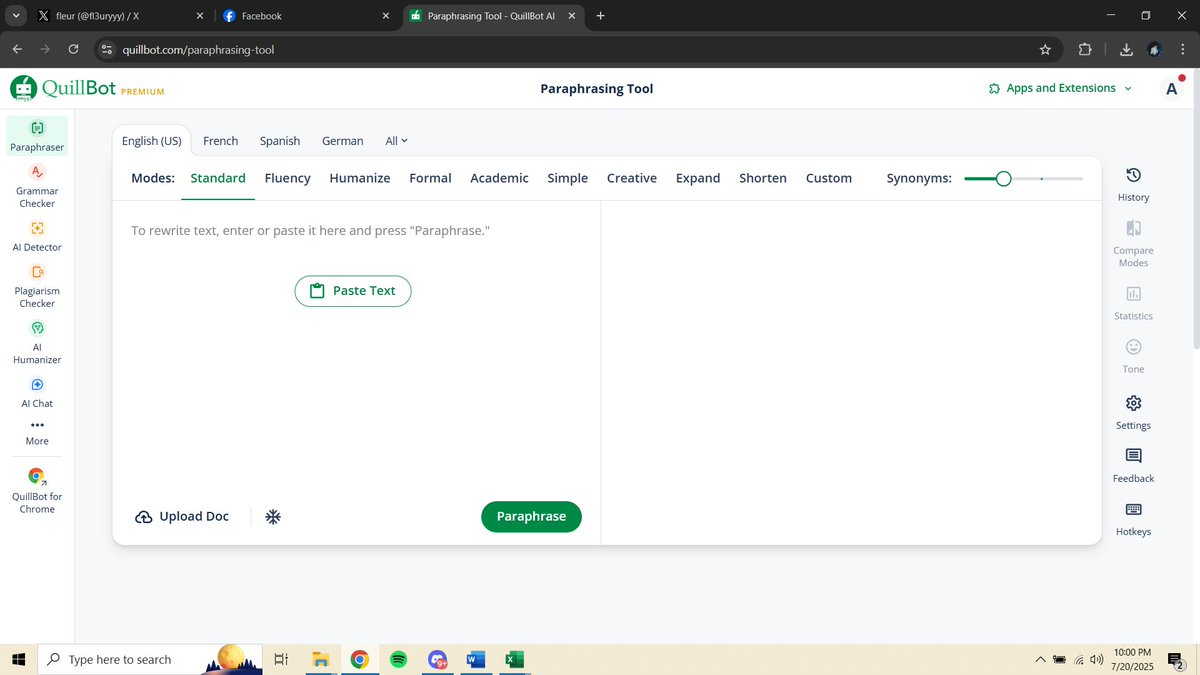Open the Paraphraser tool in sidebar
The image size is (1200, 675).
(x=37, y=137)
